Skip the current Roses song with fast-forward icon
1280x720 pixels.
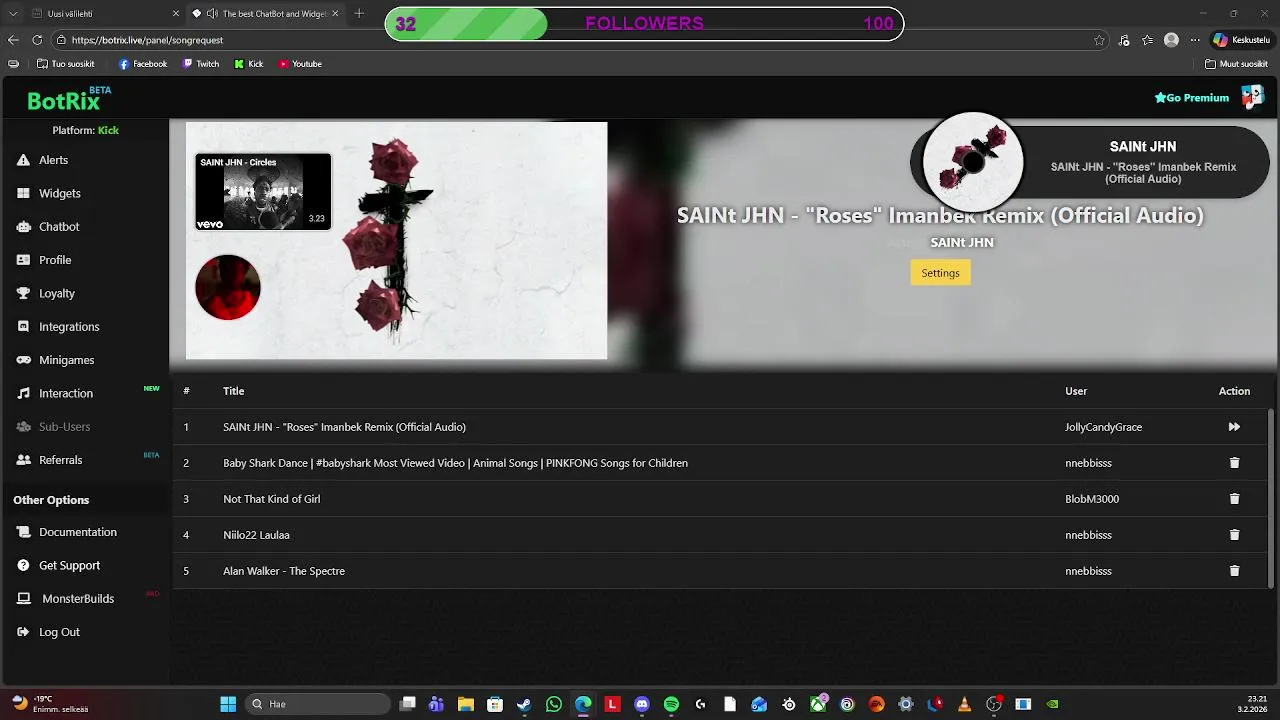click(x=1234, y=427)
